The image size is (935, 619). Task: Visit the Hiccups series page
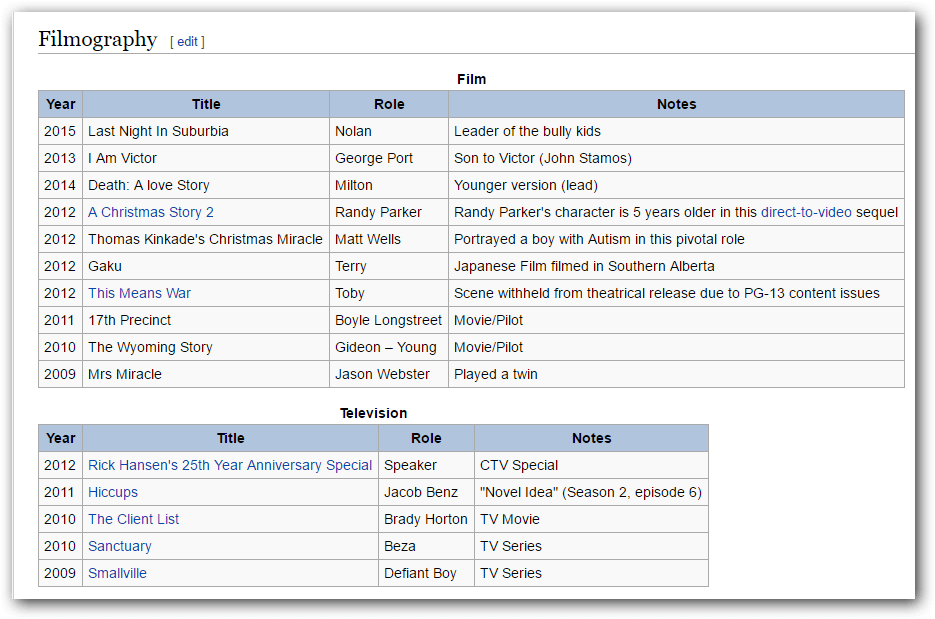pyautogui.click(x=113, y=492)
